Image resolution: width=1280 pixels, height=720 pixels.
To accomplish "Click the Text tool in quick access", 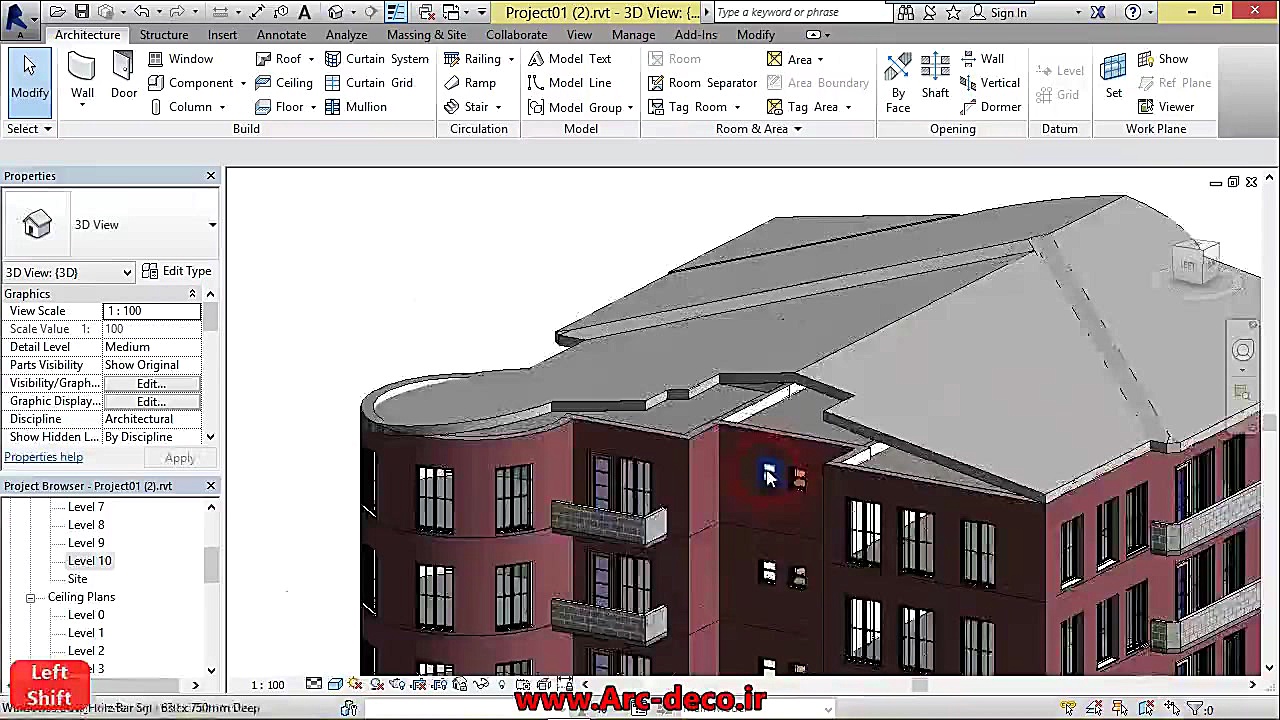I will (x=304, y=12).
